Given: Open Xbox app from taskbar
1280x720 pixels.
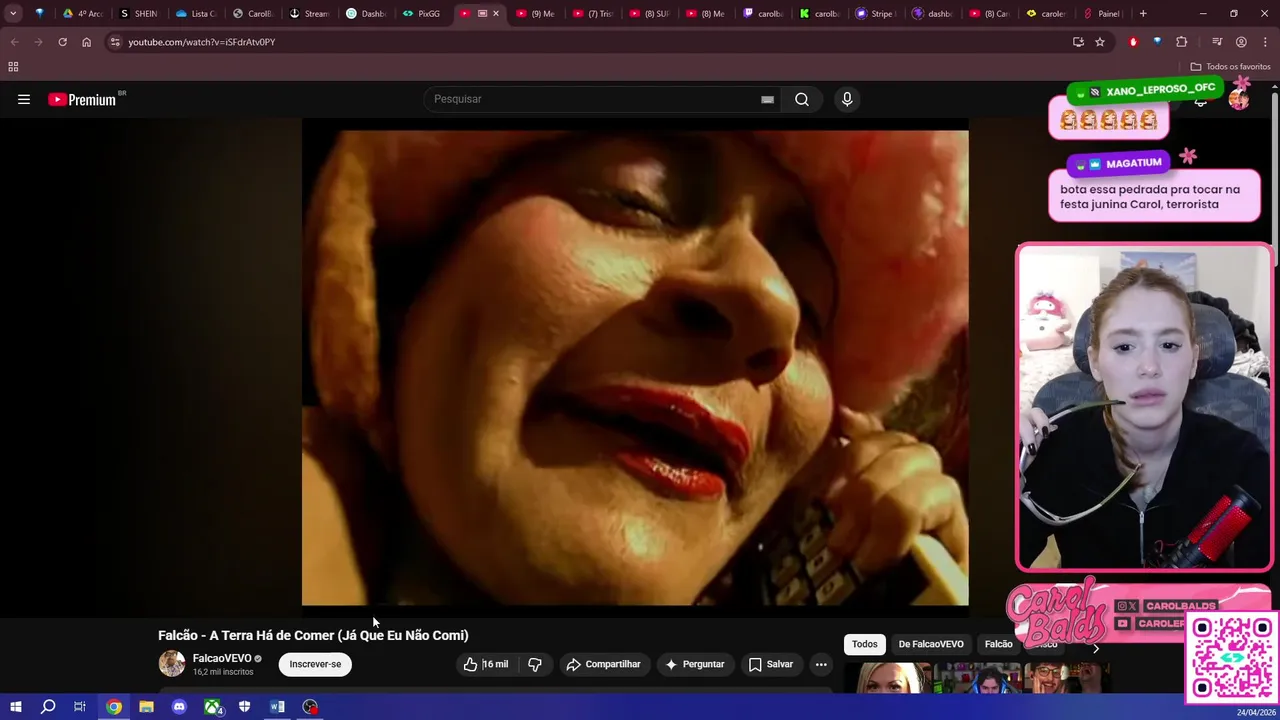Looking at the screenshot, I should (213, 707).
